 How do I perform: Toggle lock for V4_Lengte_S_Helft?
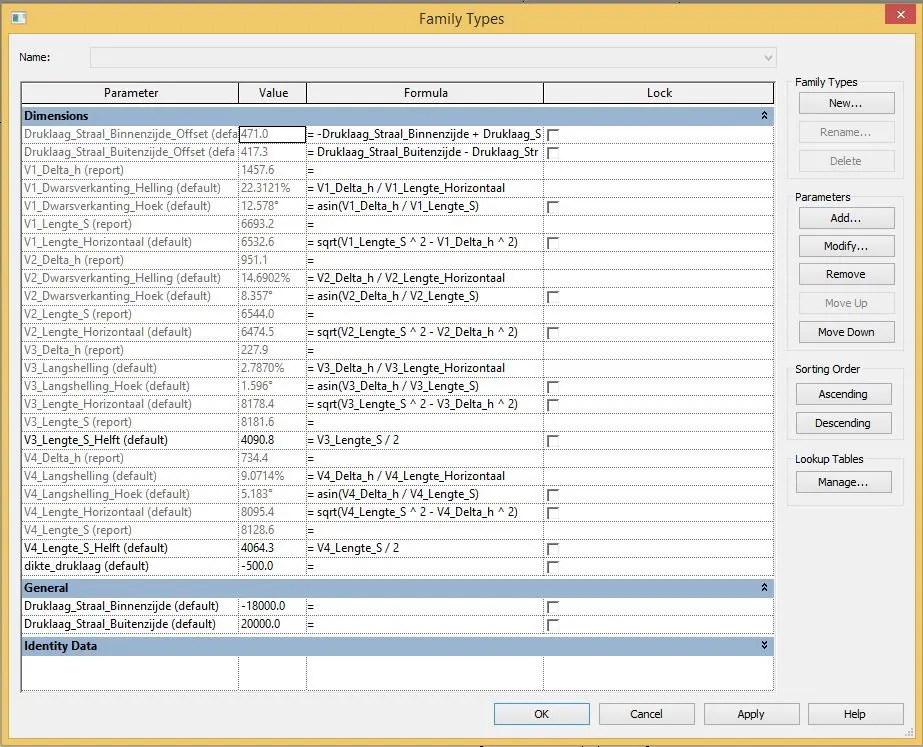pyautogui.click(x=553, y=549)
